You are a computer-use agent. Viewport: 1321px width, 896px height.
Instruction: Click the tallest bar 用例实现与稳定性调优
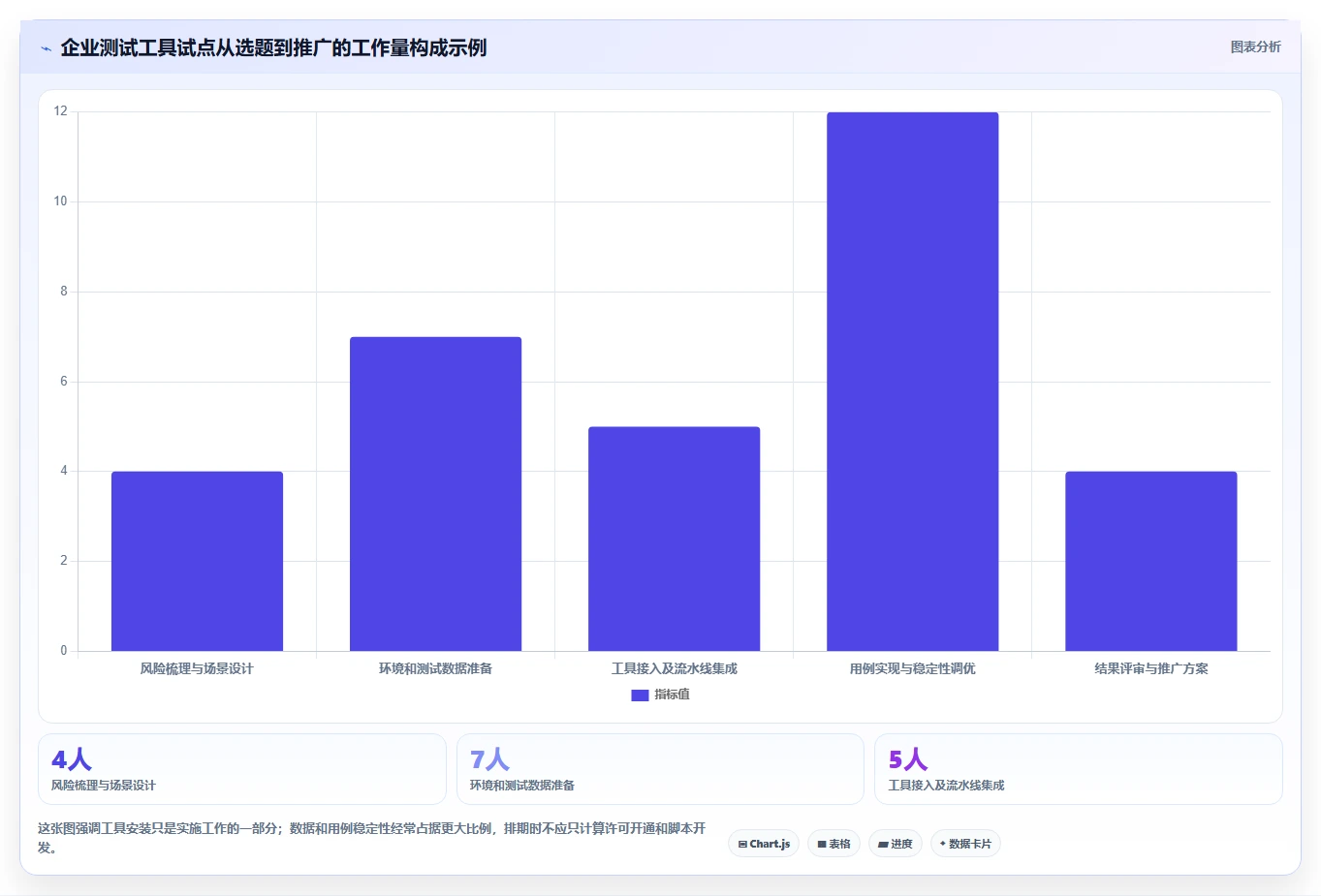coord(912,382)
